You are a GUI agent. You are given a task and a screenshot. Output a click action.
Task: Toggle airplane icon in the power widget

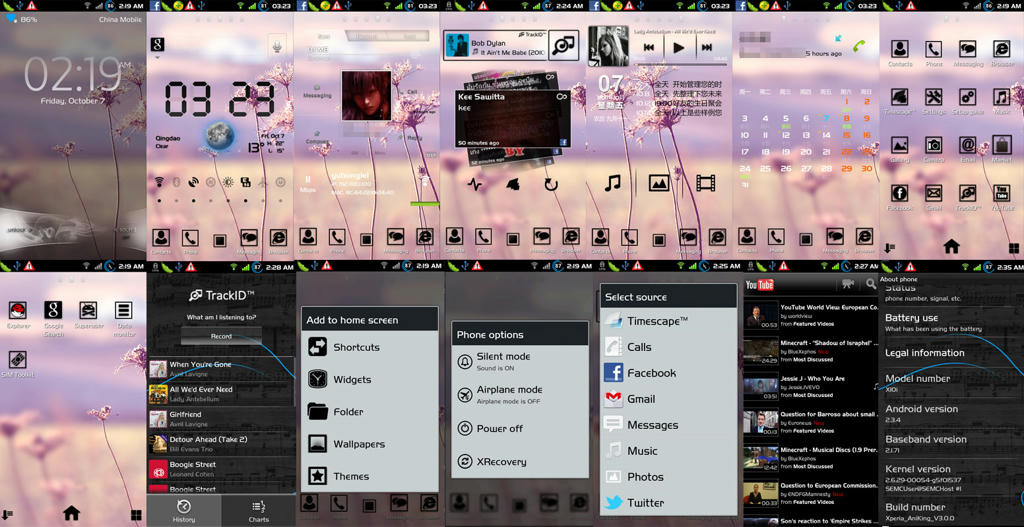click(x=263, y=182)
